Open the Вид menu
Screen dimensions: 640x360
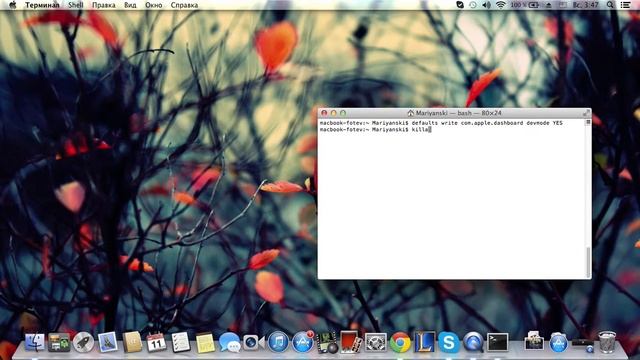[x=130, y=5]
